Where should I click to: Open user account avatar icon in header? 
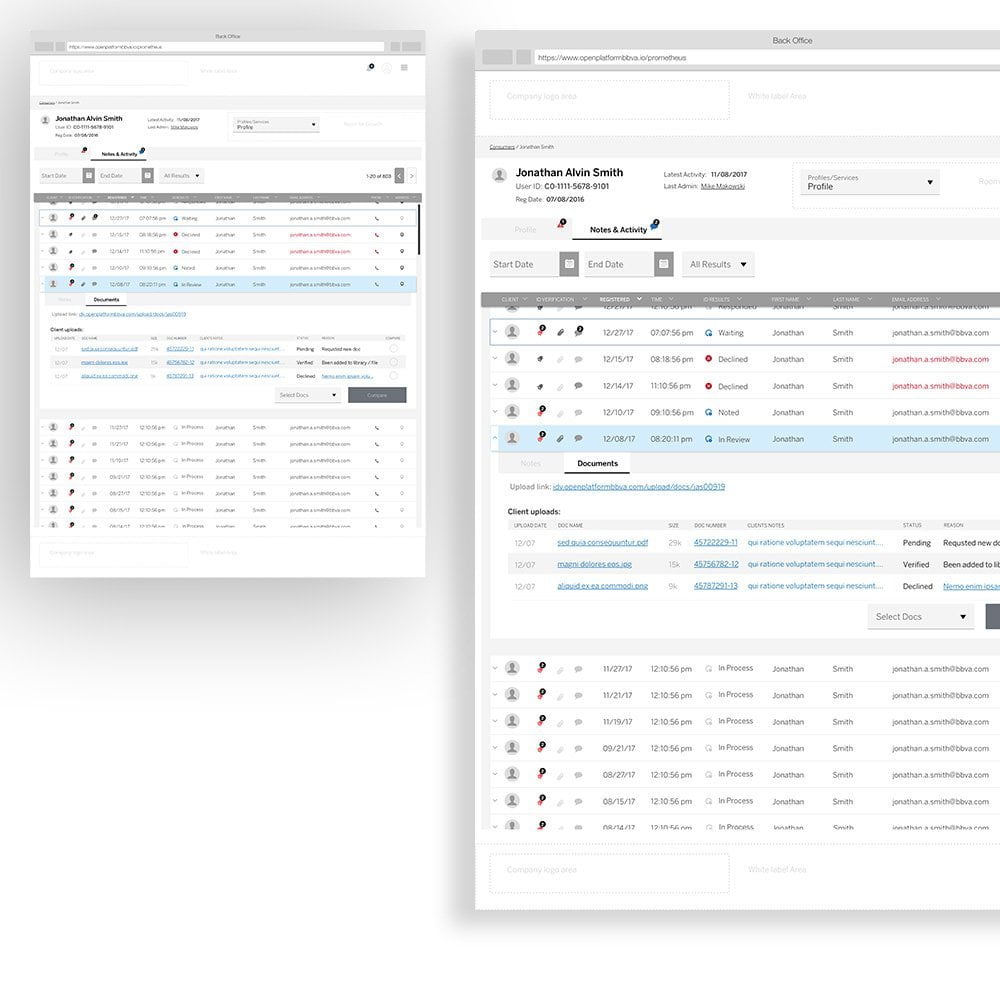coord(387,68)
